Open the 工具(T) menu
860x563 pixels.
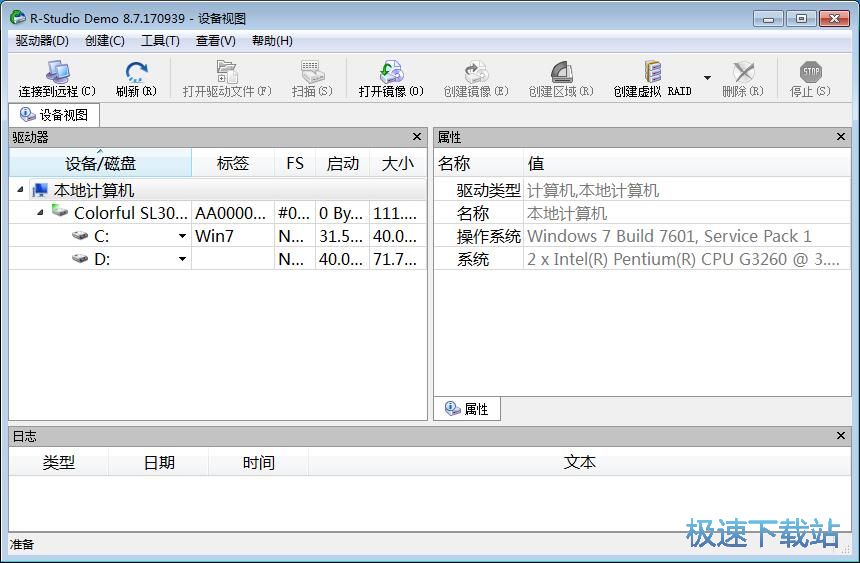tap(160, 41)
